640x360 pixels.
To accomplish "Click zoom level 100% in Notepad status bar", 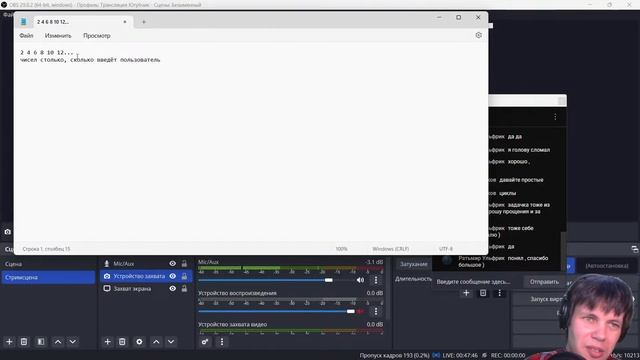I will [342, 249].
